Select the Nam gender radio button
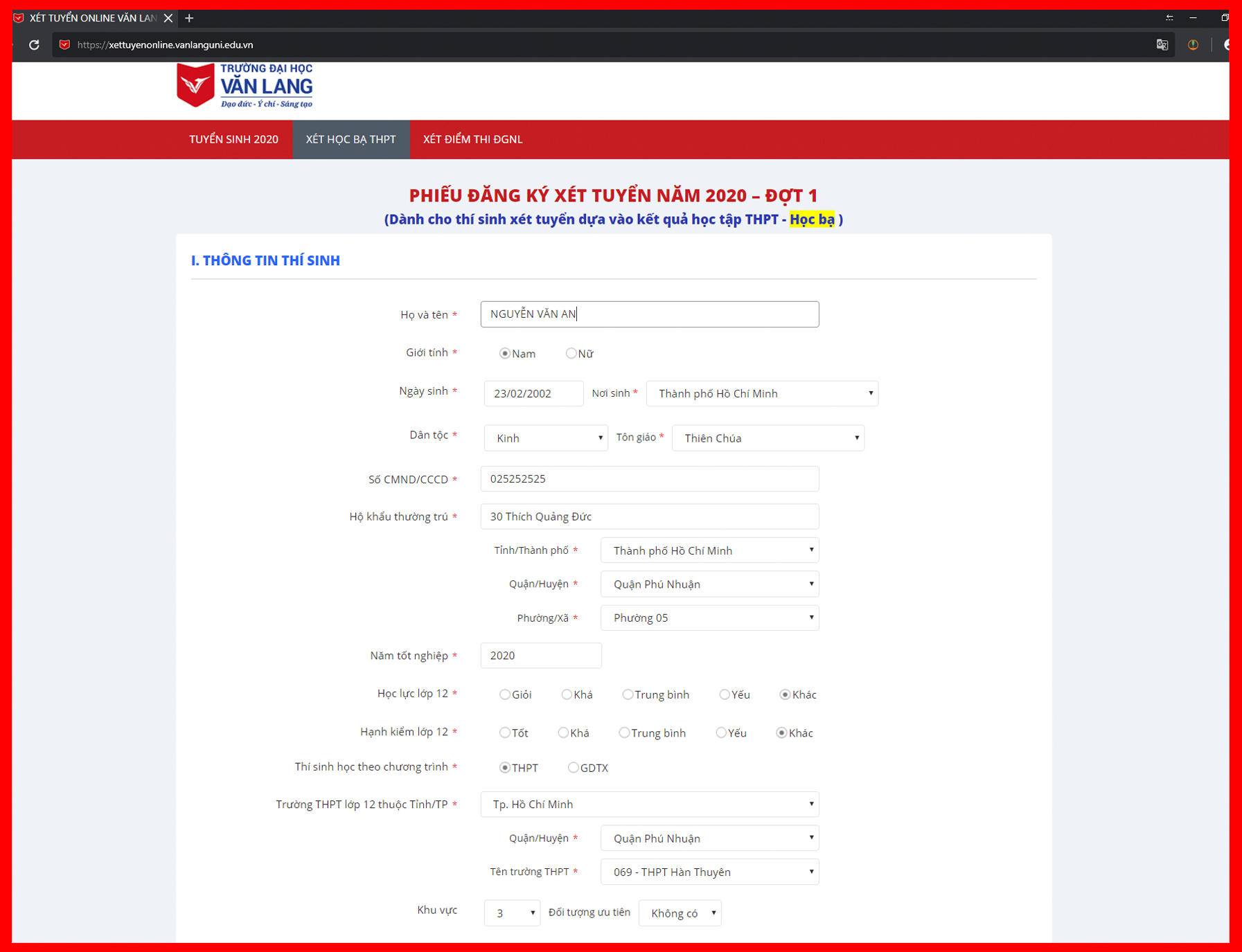1242x952 pixels. (x=505, y=354)
